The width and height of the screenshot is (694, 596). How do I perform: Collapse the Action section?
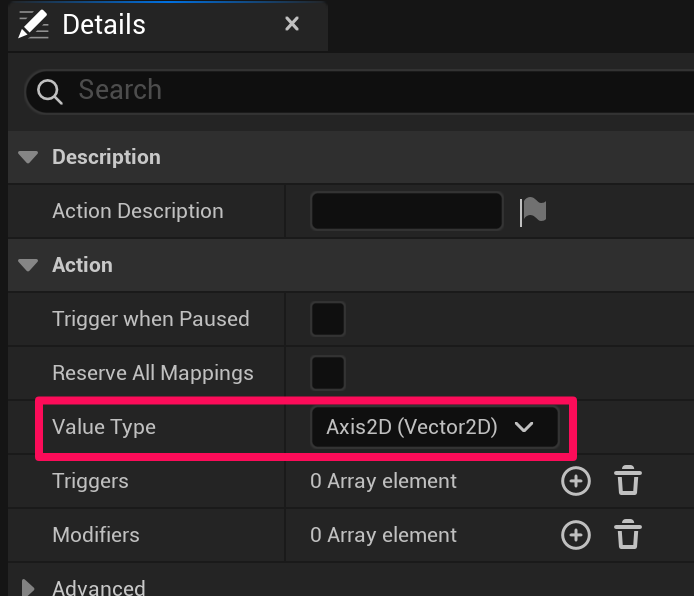pos(29,265)
